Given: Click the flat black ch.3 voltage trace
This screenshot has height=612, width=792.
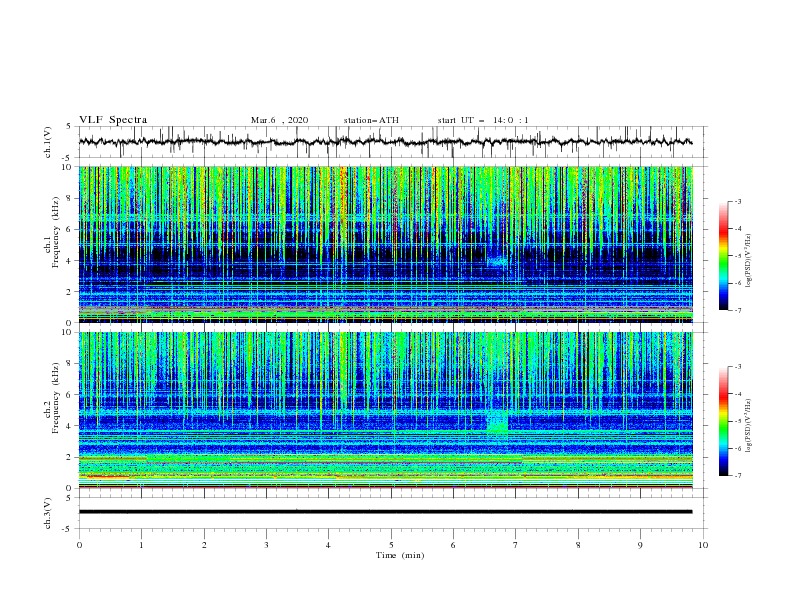Looking at the screenshot, I should click(x=385, y=512).
